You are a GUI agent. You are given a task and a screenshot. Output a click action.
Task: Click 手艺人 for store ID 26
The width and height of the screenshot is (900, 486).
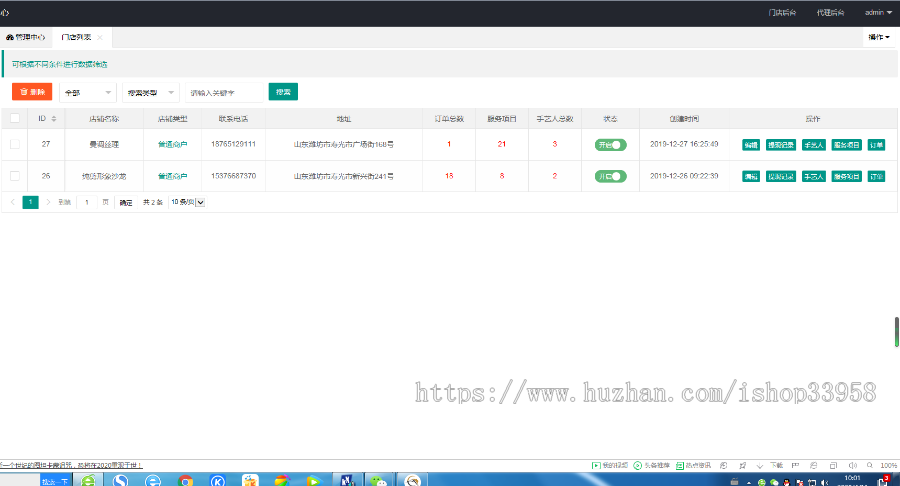coord(813,176)
